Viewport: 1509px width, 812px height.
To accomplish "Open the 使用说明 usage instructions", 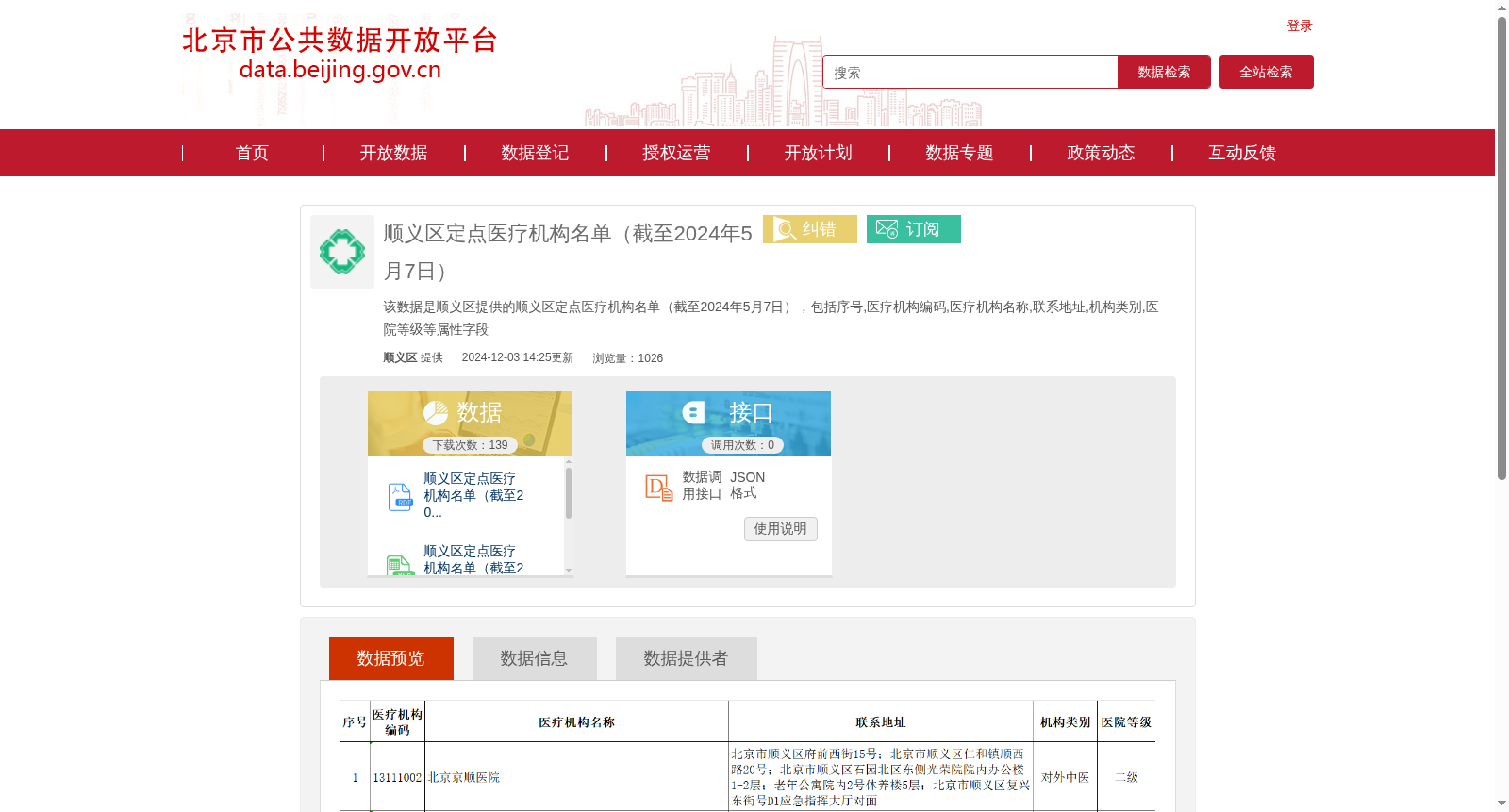I will pos(781,529).
